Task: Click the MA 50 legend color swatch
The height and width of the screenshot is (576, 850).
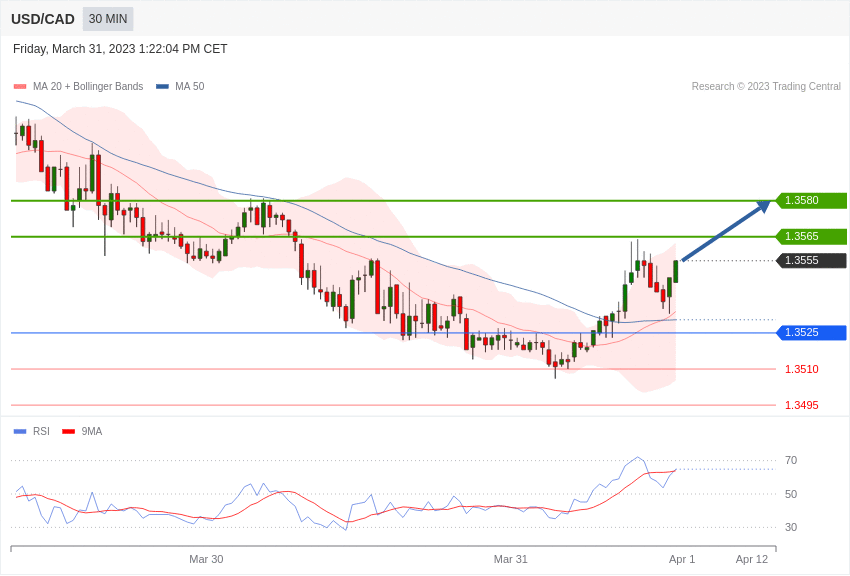Action: pyautogui.click(x=162, y=87)
